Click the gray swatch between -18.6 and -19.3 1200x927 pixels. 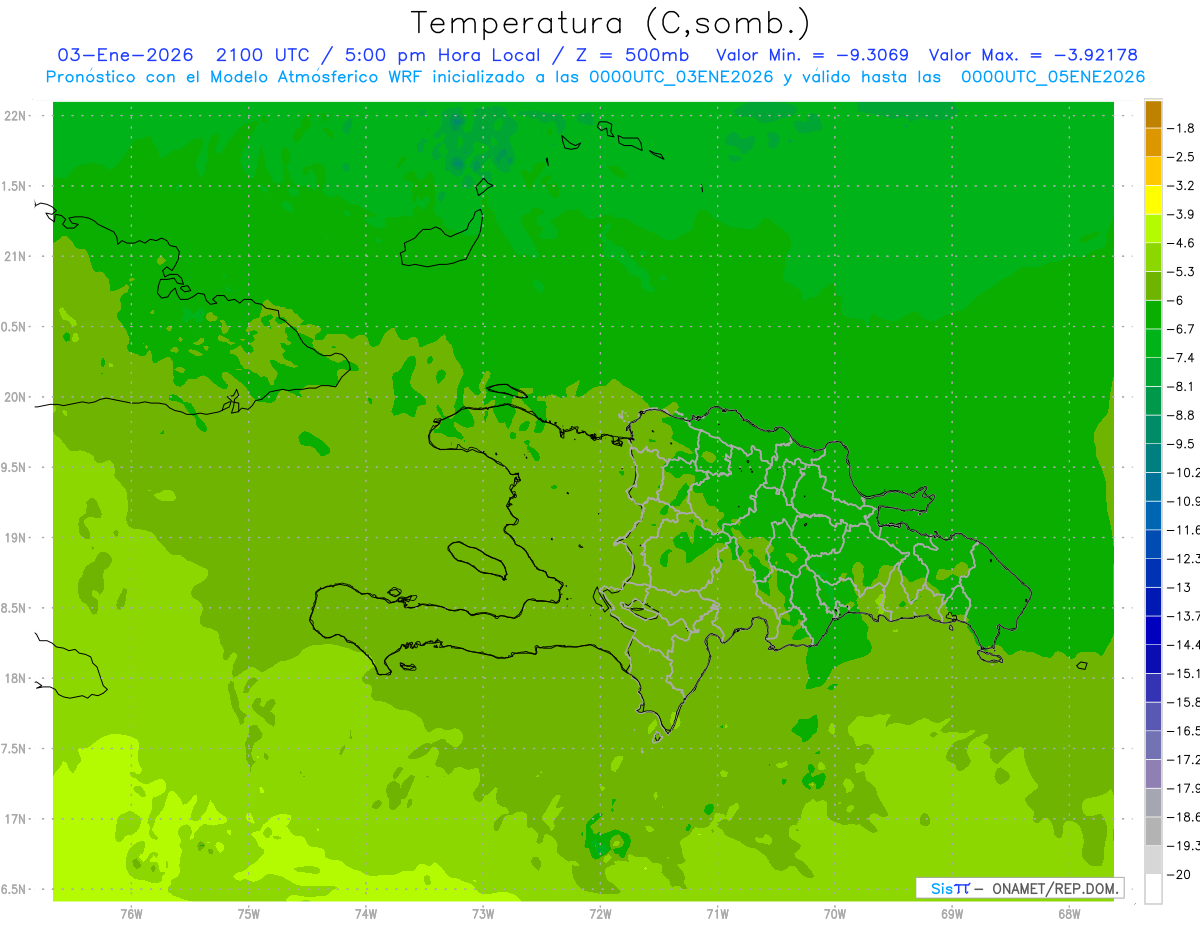(1153, 831)
